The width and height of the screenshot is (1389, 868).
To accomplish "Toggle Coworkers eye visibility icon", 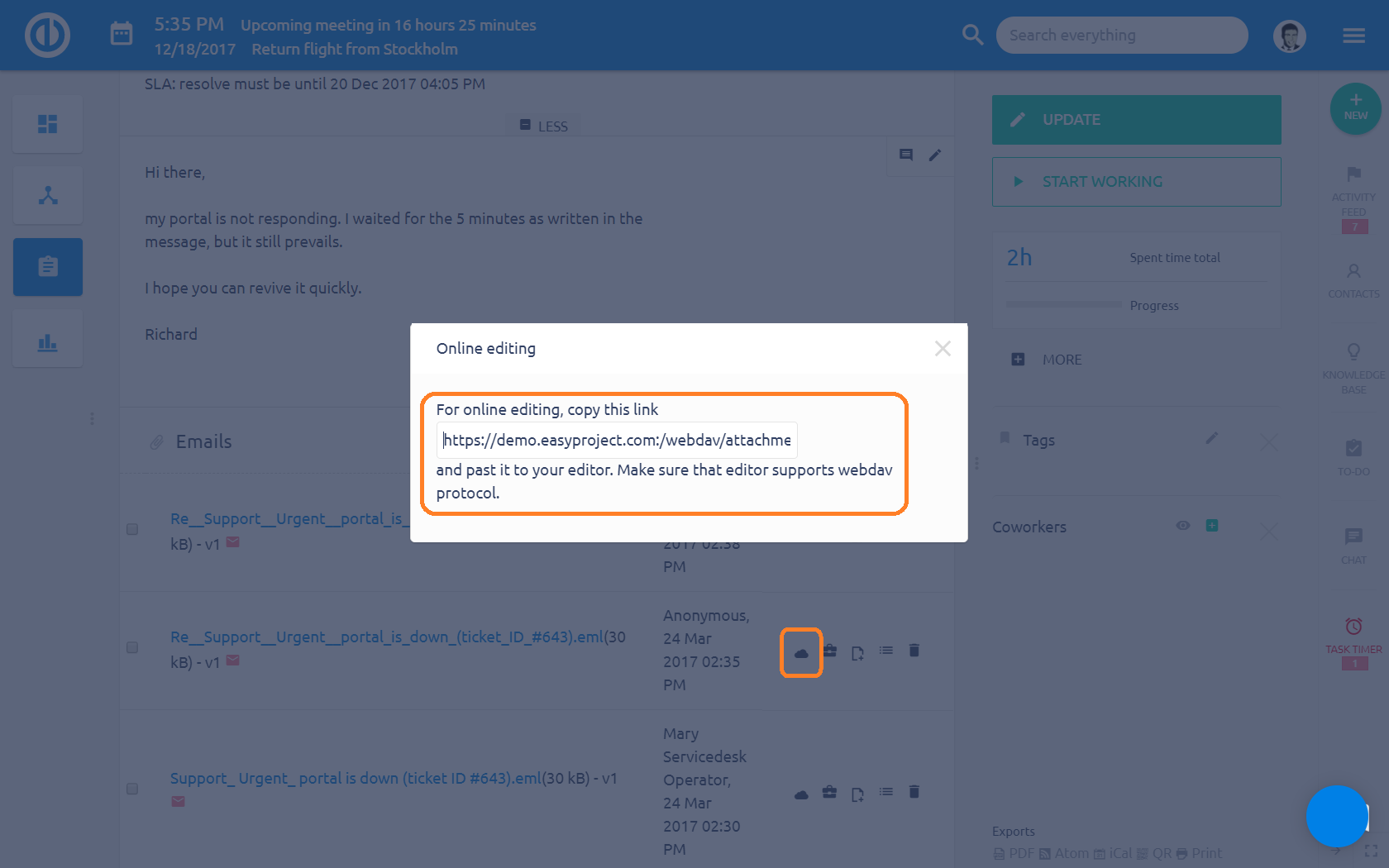I will 1183,526.
